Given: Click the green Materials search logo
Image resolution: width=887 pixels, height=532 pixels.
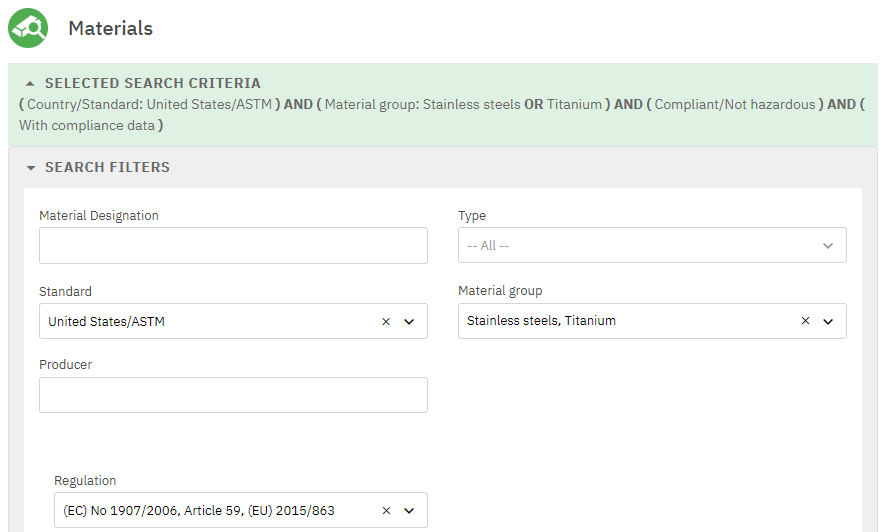Looking at the screenshot, I should (28, 28).
